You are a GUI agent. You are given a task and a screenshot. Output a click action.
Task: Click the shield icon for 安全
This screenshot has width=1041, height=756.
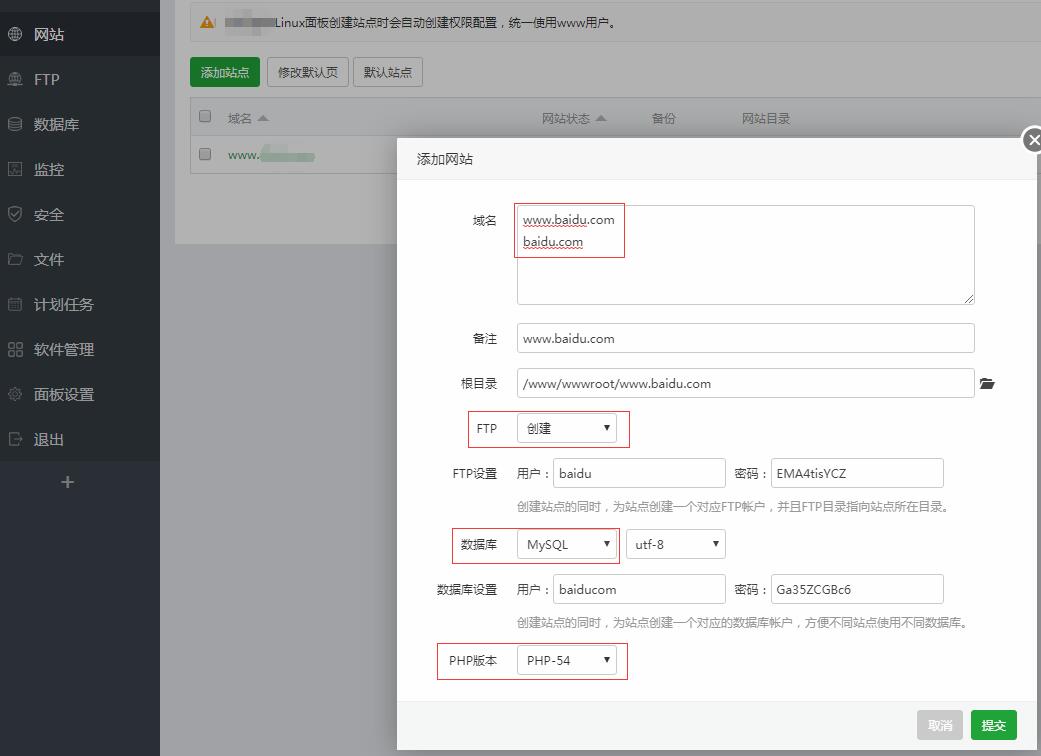15,214
